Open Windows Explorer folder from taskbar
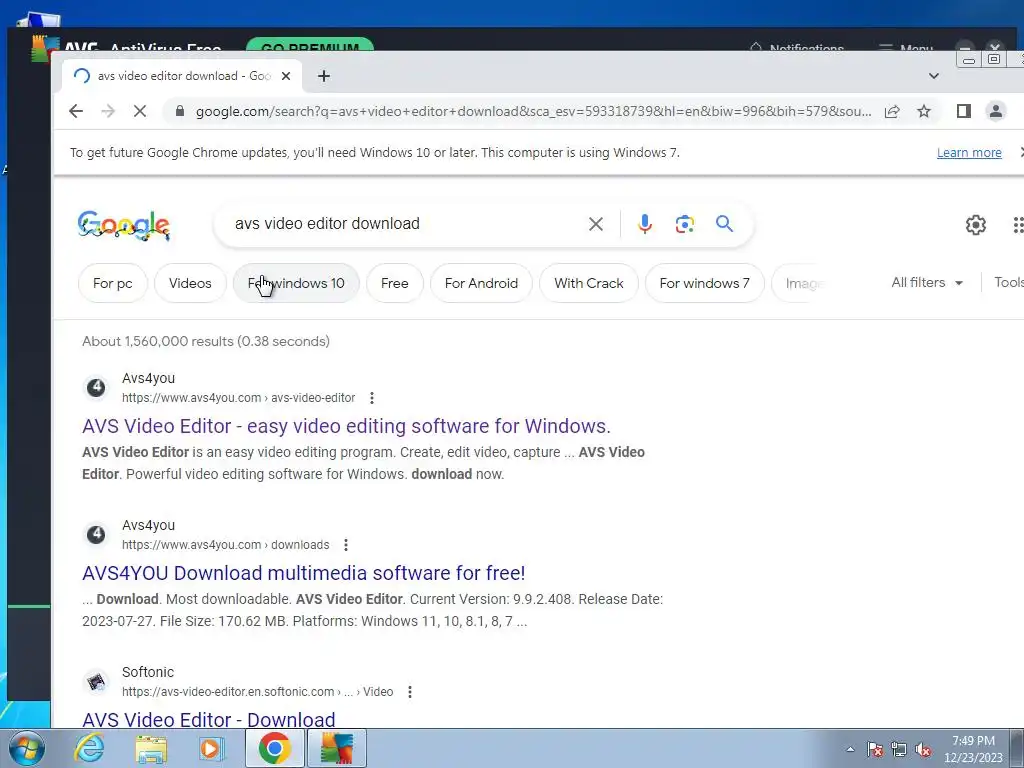This screenshot has width=1024, height=768. pyautogui.click(x=151, y=748)
